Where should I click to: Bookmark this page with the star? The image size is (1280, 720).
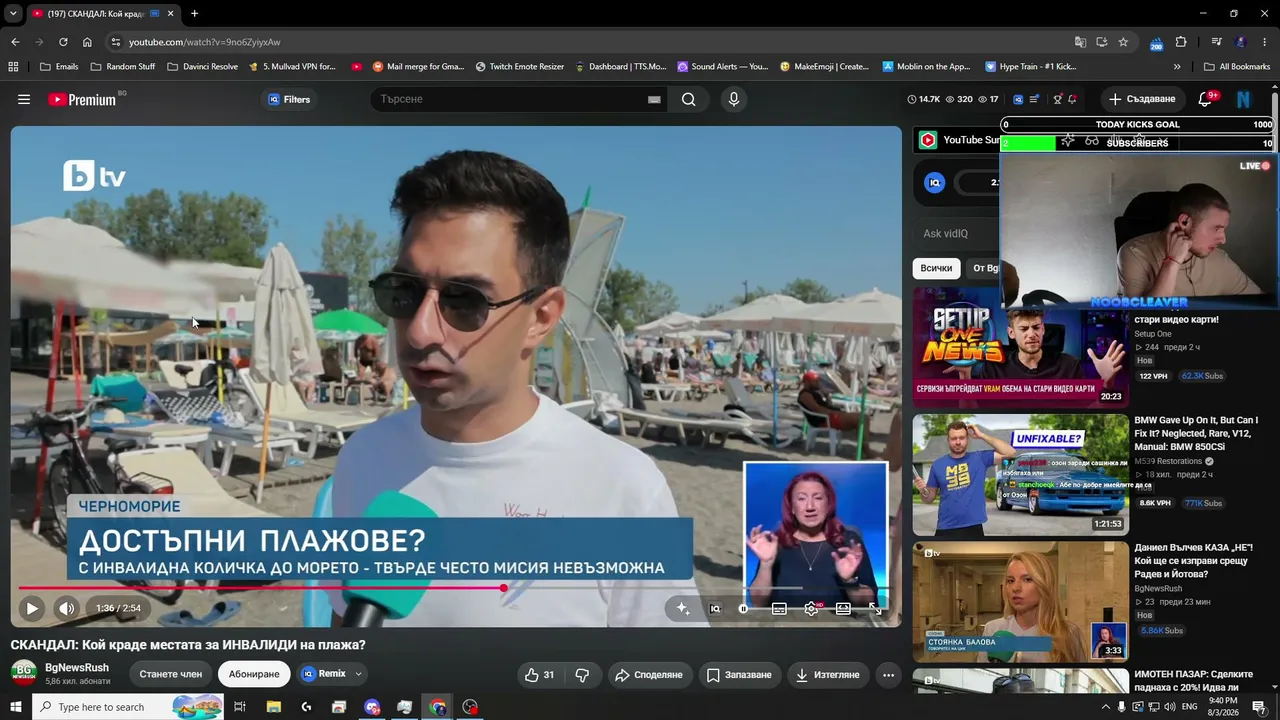(x=1123, y=42)
